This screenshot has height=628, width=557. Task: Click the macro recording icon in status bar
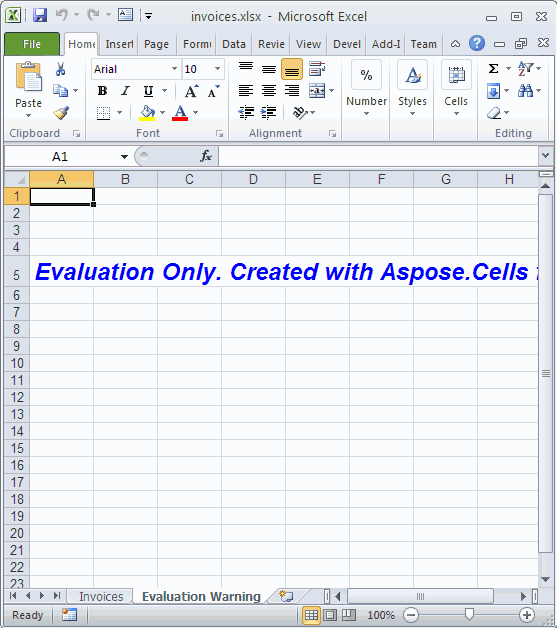[x=69, y=615]
